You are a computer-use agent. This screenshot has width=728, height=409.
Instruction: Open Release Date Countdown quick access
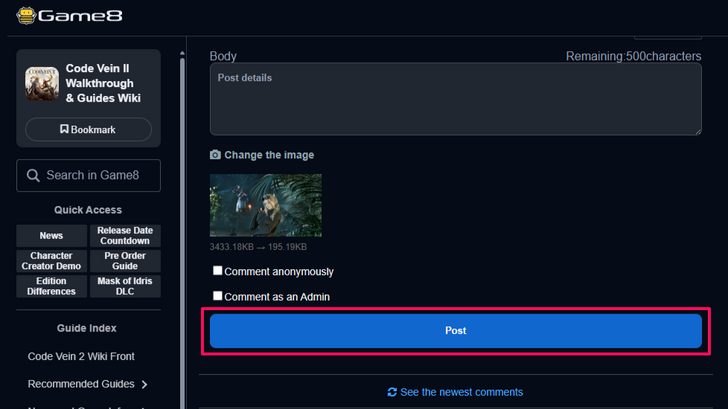click(x=125, y=236)
